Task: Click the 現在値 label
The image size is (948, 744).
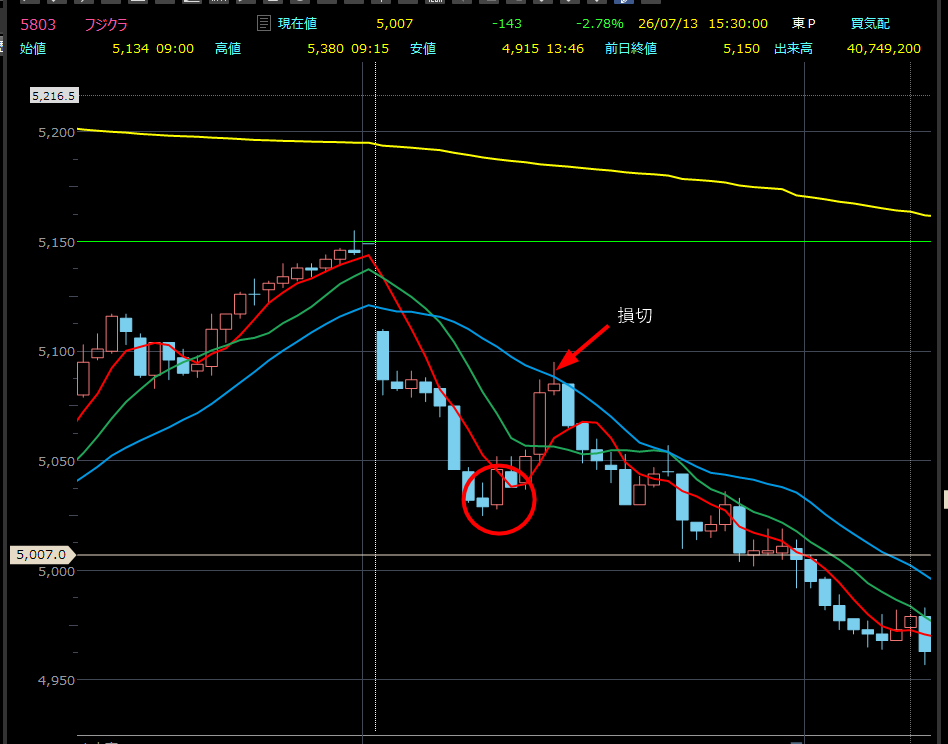Action: 297,24
